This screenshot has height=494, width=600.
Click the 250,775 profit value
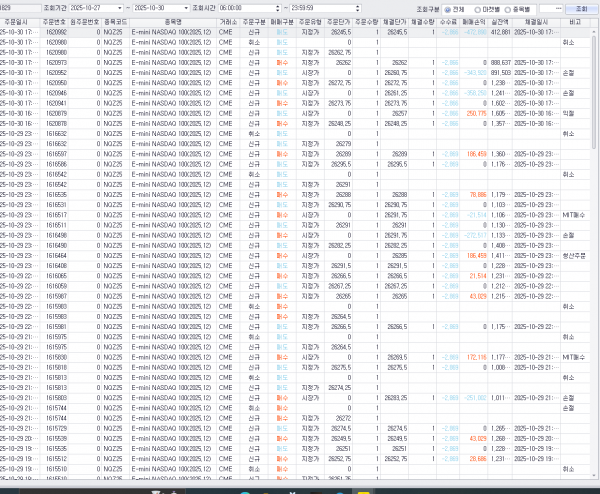476,113
